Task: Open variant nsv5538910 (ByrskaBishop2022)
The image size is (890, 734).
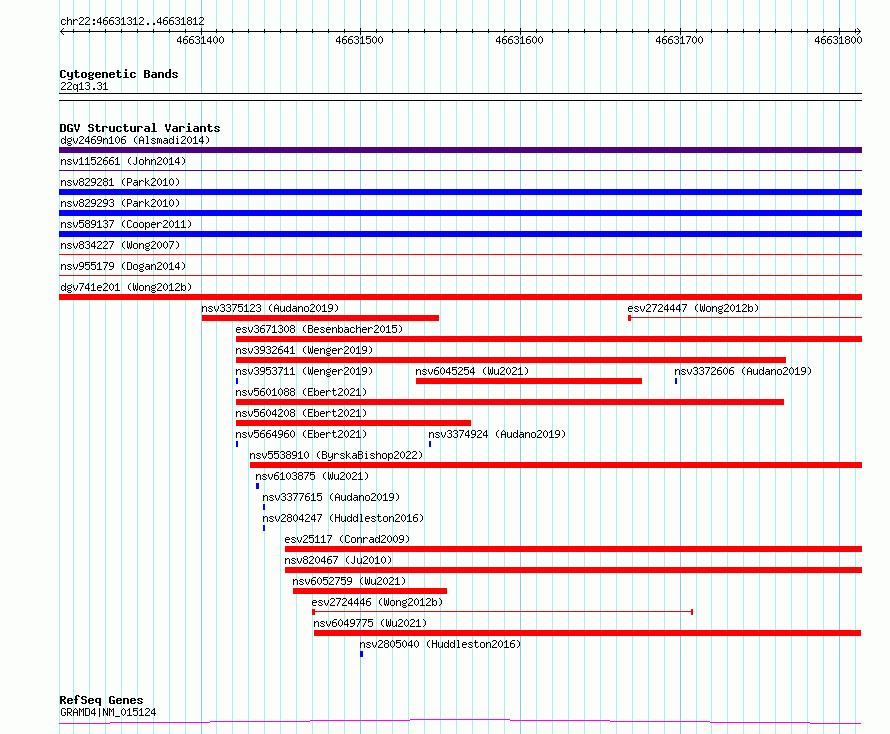Action: coord(337,455)
